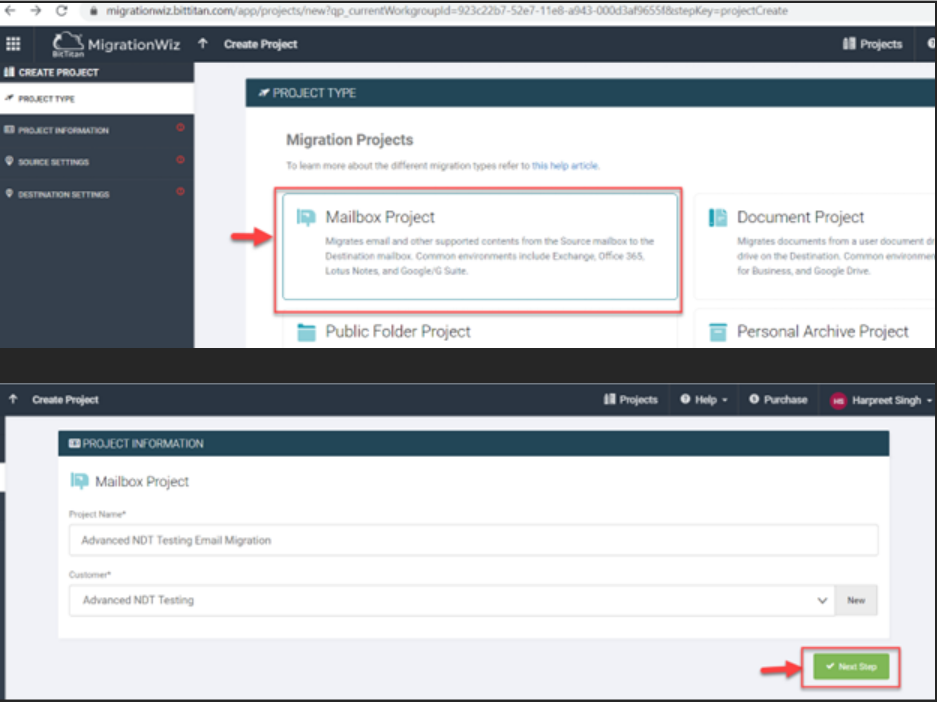Select Project Information in the sidebar
This screenshot has height=702, width=937.
click(x=97, y=130)
